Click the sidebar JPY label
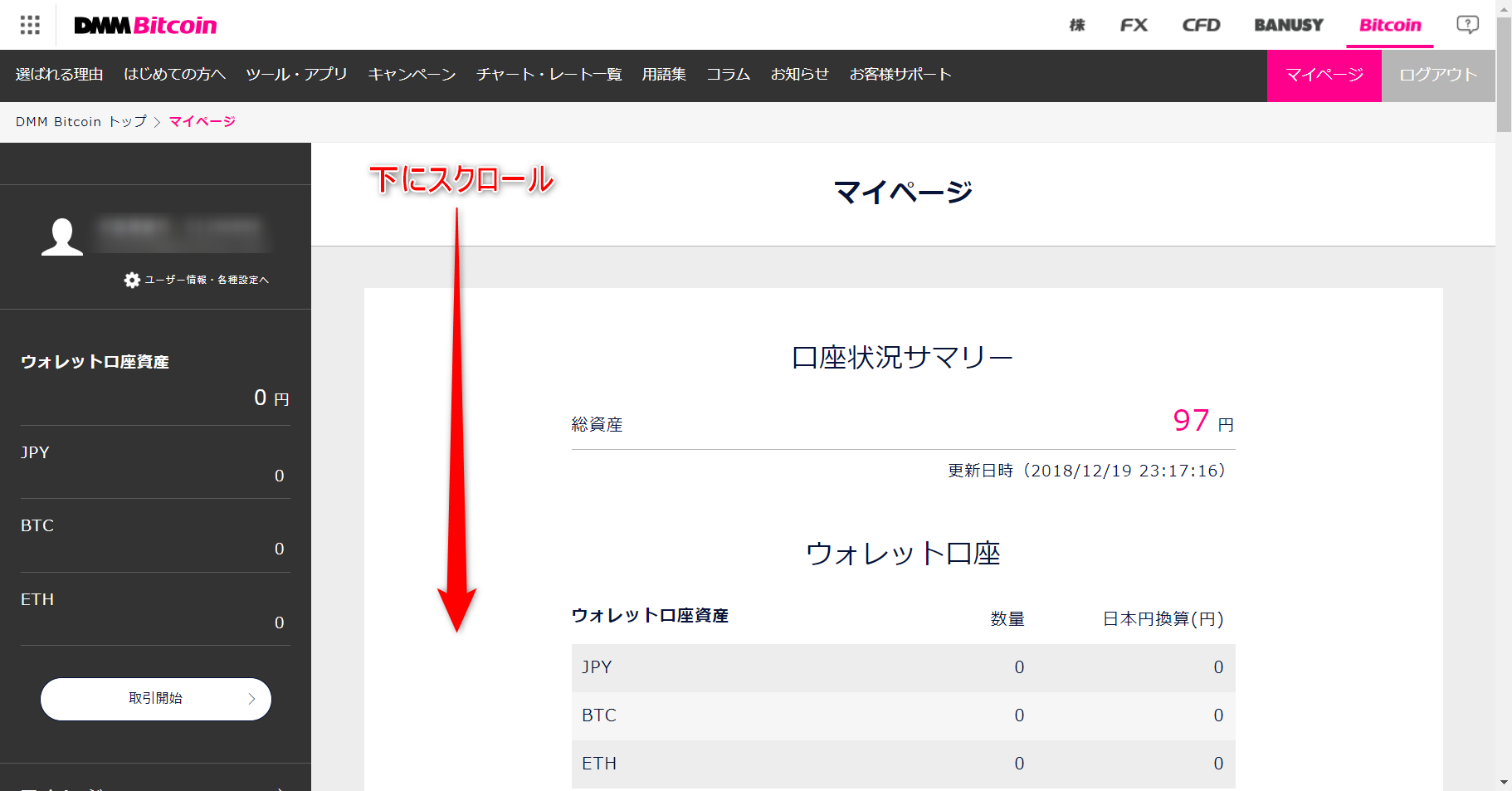Screen dimensions: 1512x791 point(35,453)
